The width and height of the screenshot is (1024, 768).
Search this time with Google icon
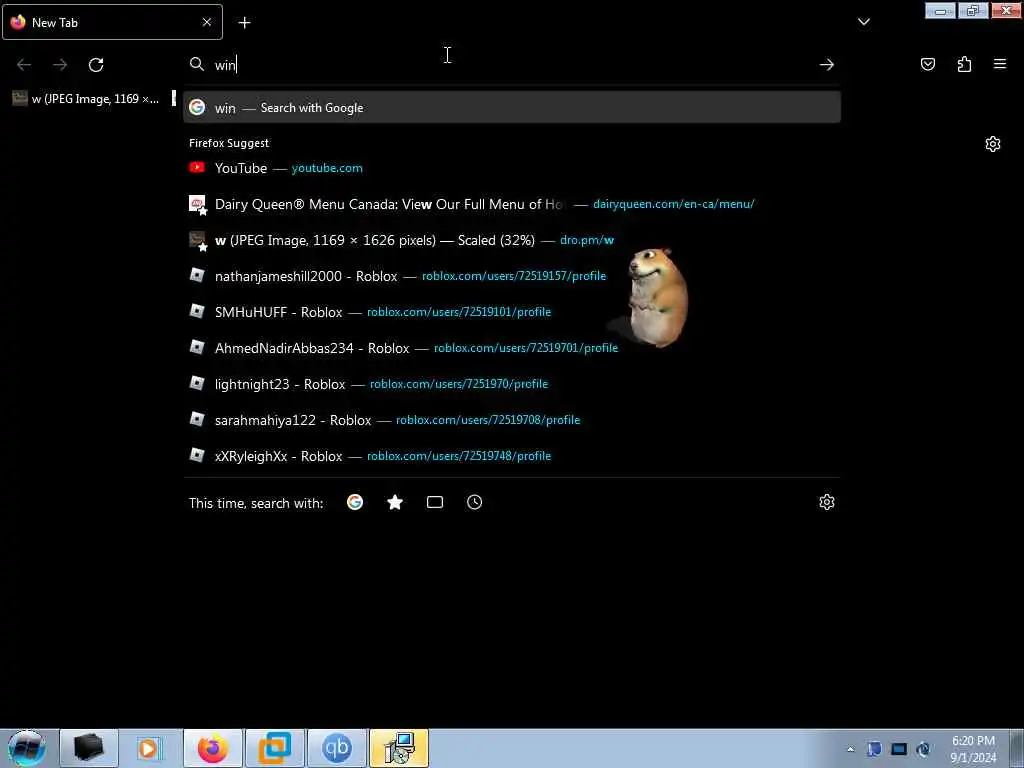(x=355, y=502)
